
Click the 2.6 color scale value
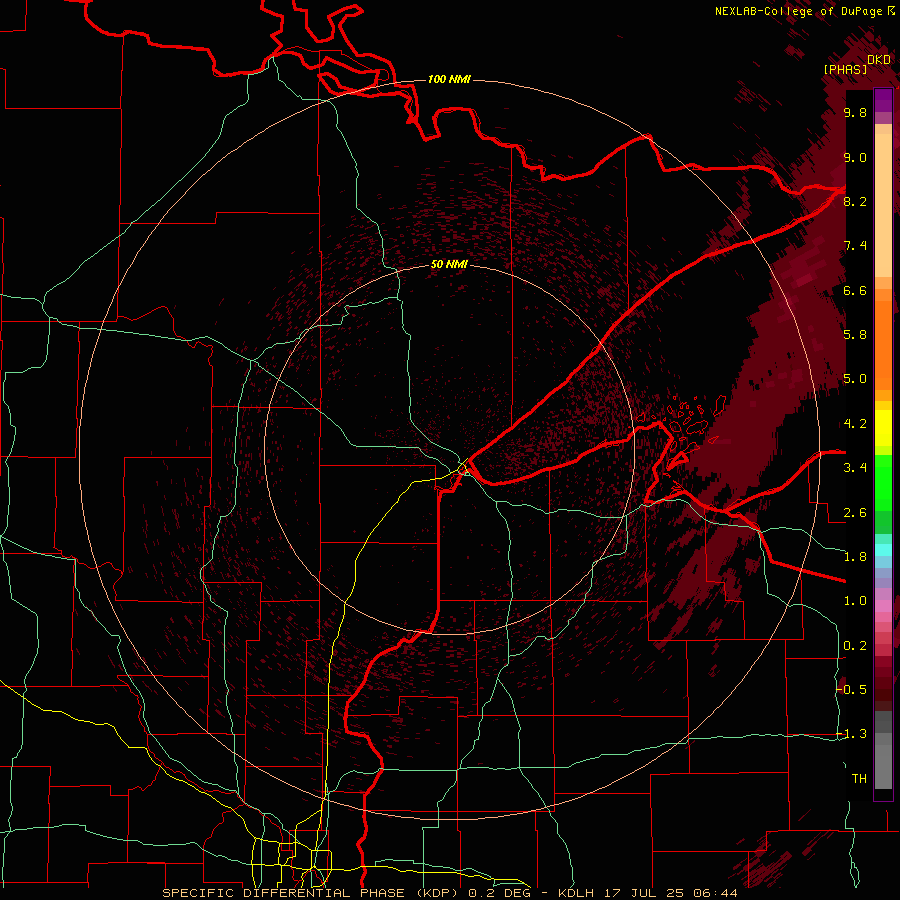855,513
